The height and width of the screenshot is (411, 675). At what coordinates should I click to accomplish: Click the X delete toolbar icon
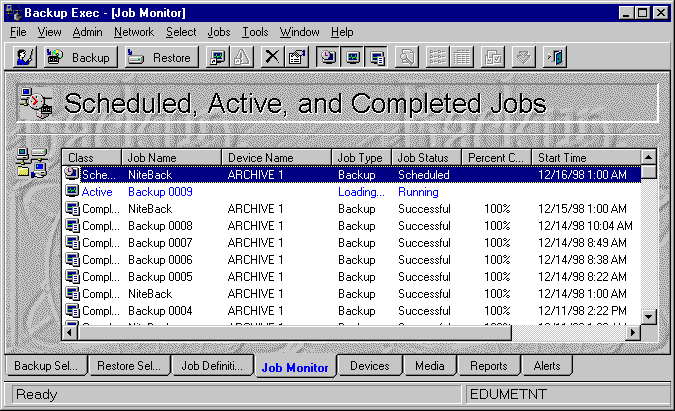[x=272, y=57]
